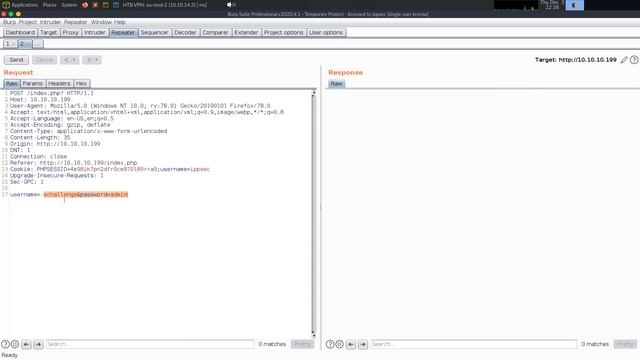Switch to the Target tab
The width and height of the screenshot is (640, 360).
[48, 32]
